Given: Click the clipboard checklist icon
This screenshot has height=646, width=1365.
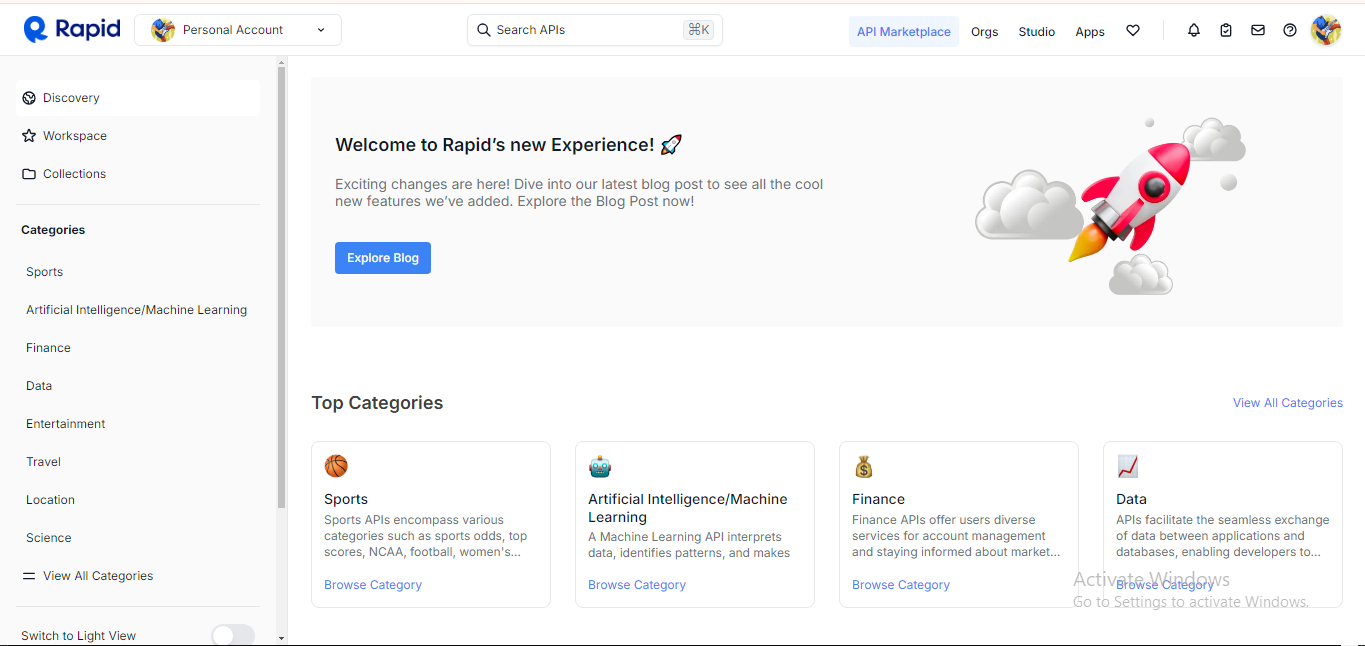Looking at the screenshot, I should (1226, 31).
